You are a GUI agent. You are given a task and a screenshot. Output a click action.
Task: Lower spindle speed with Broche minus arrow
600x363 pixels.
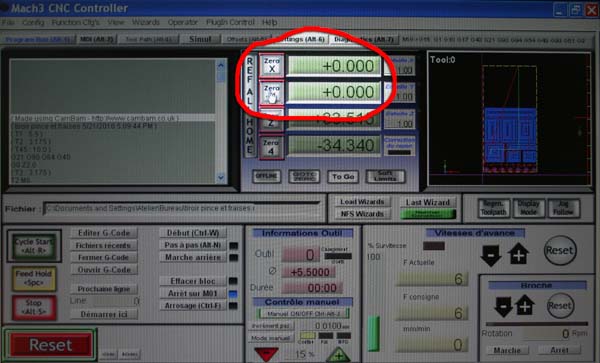click(503, 306)
